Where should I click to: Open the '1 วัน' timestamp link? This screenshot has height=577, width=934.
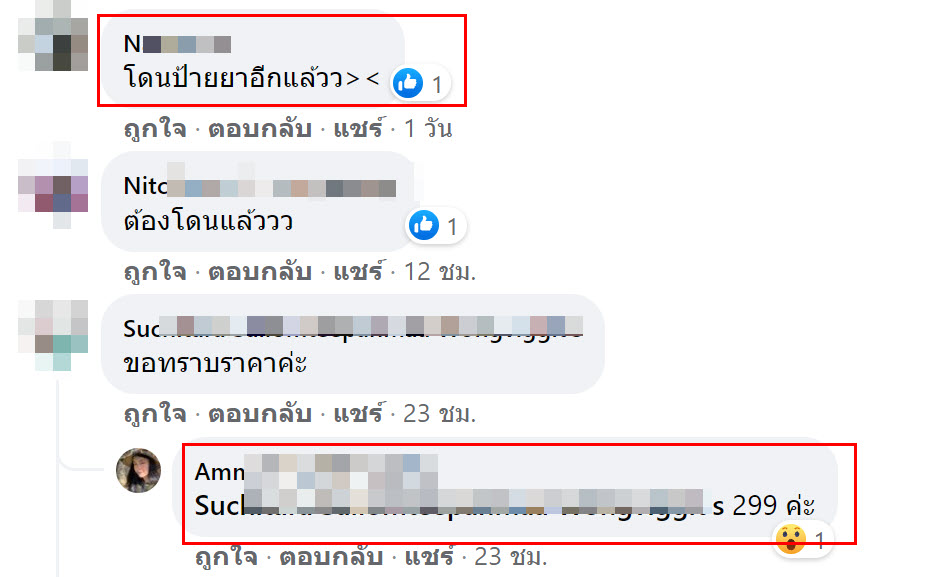pos(428,129)
